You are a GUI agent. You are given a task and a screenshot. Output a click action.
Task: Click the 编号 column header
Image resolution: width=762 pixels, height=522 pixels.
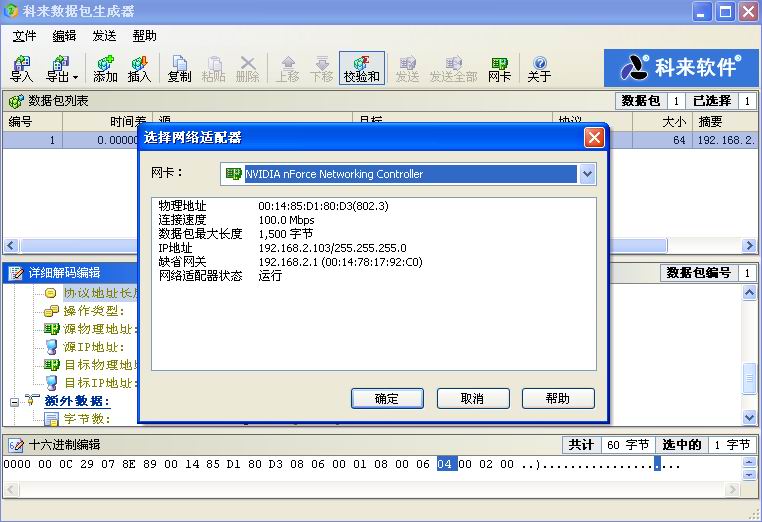pyautogui.click(x=32, y=122)
